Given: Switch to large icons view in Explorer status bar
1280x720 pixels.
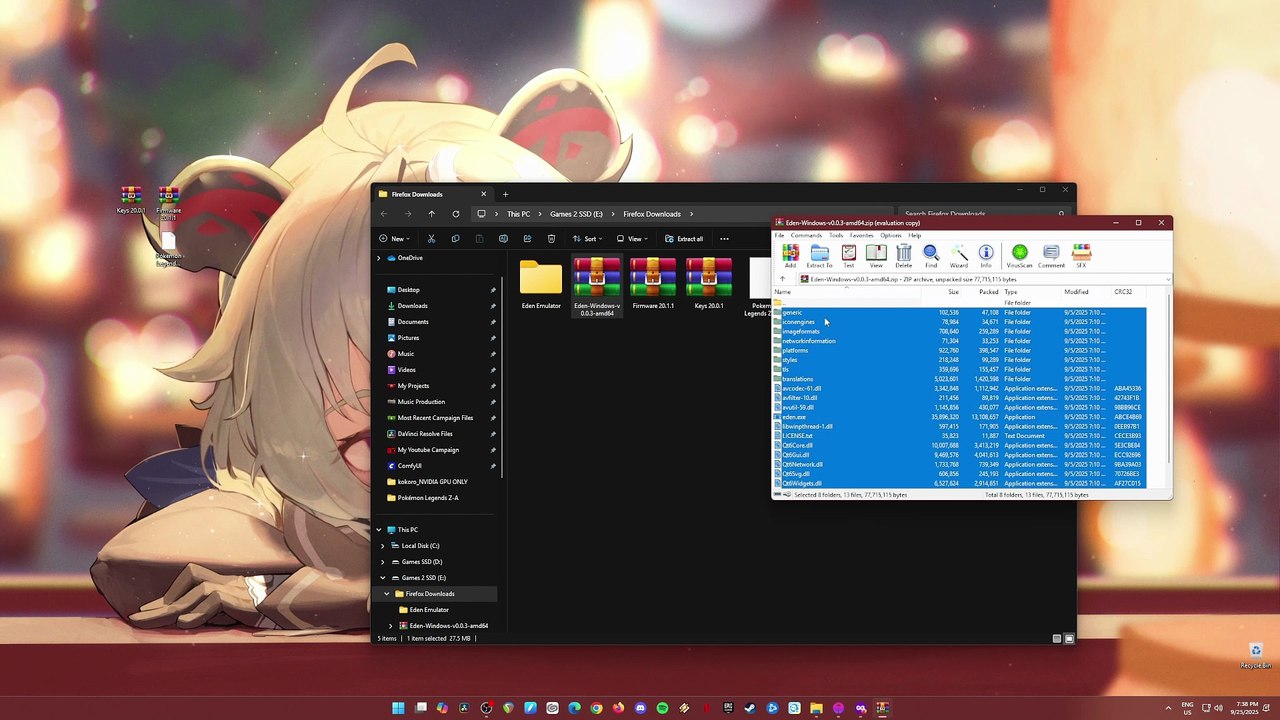Looking at the screenshot, I should tap(1069, 638).
